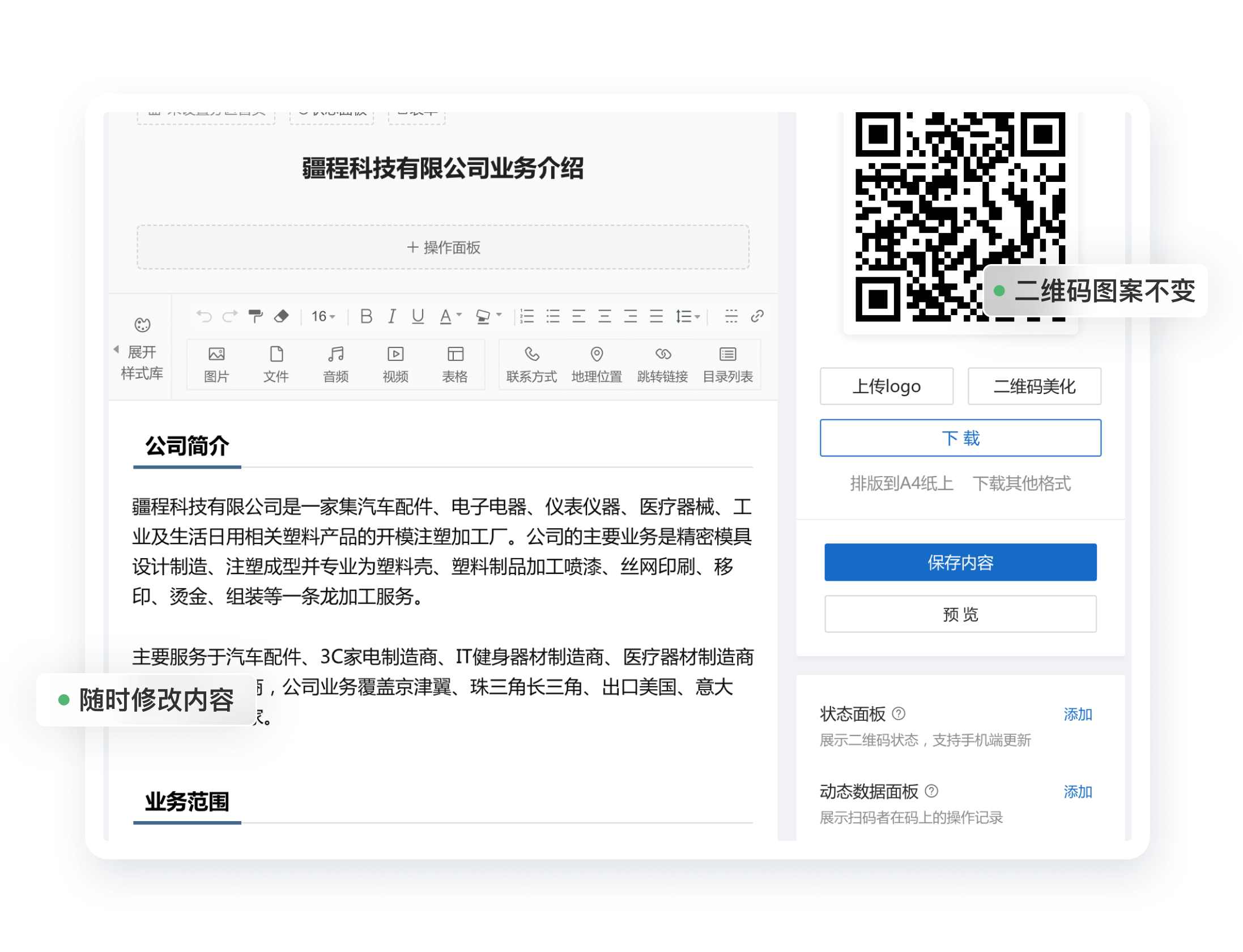Click paragraph starting 疆程科技有限公司是一家

click(442, 551)
